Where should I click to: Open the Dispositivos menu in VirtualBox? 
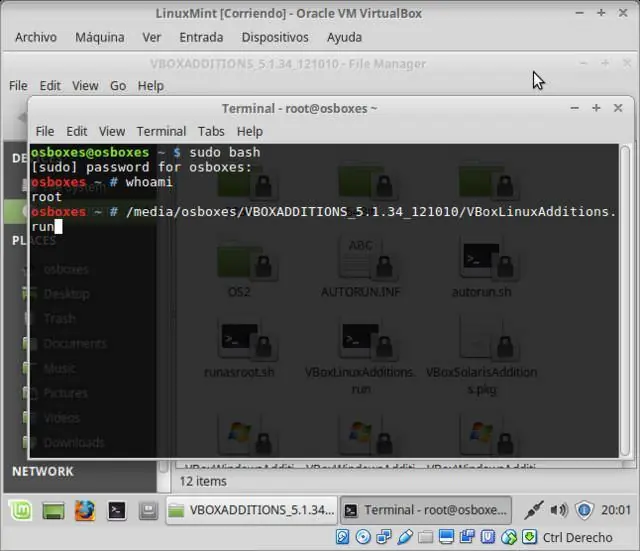[x=275, y=37]
